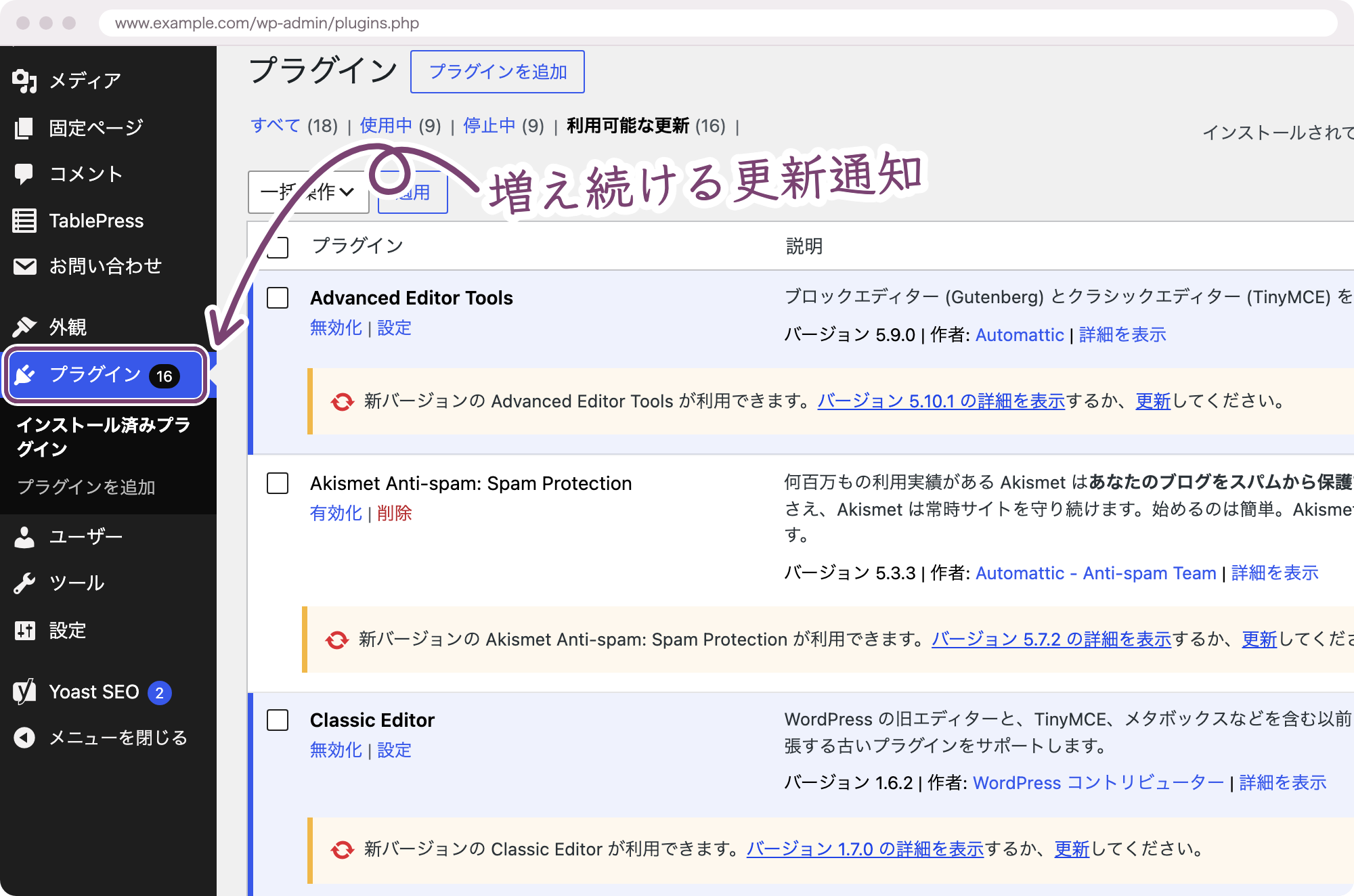Click the Media (メディア) sidebar icon

click(x=24, y=81)
